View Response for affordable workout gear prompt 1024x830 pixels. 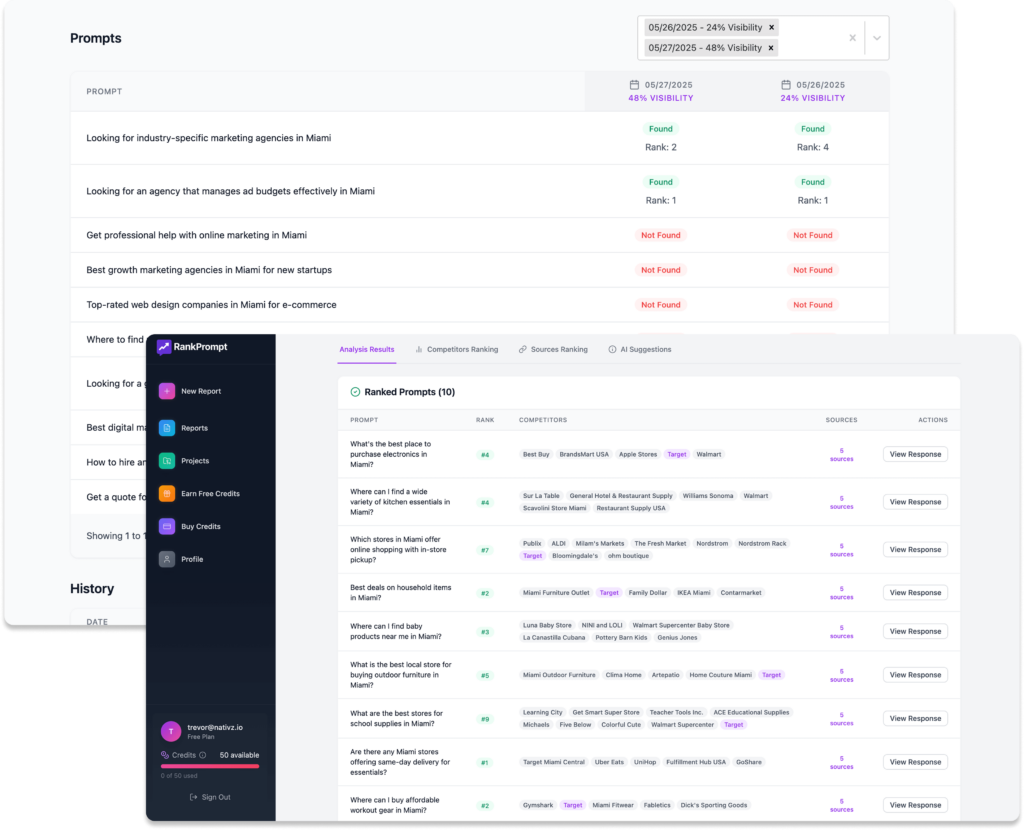pos(915,805)
